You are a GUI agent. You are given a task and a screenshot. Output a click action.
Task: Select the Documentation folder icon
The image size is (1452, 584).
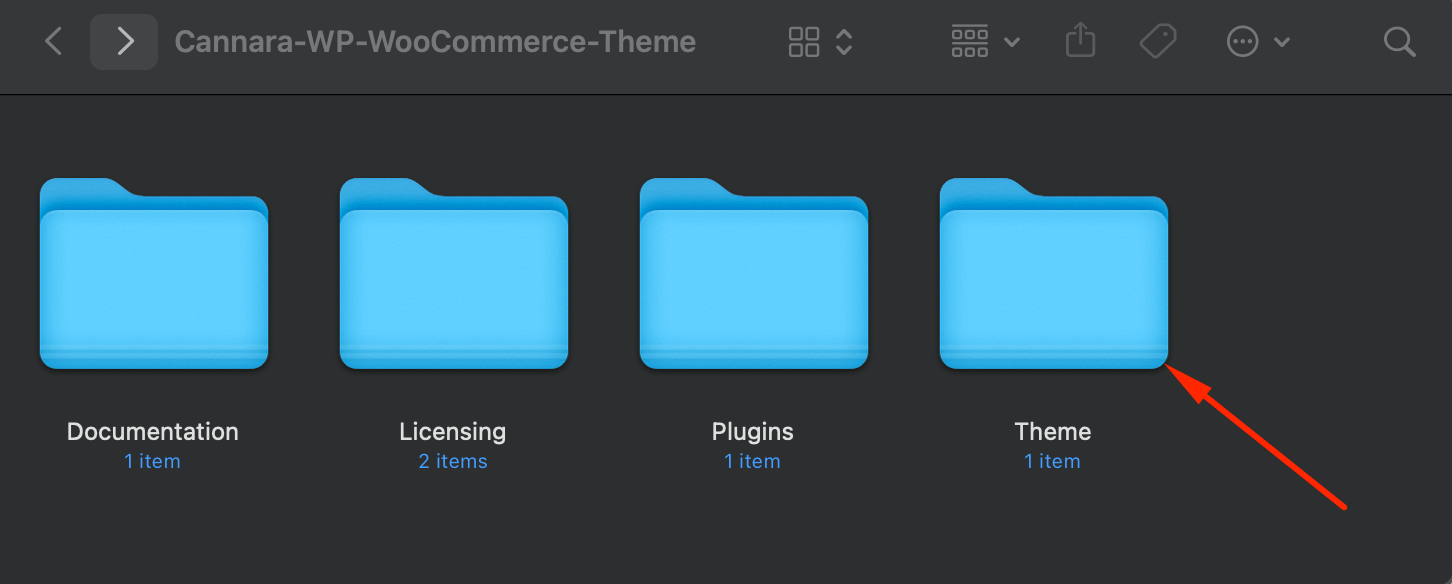point(154,274)
